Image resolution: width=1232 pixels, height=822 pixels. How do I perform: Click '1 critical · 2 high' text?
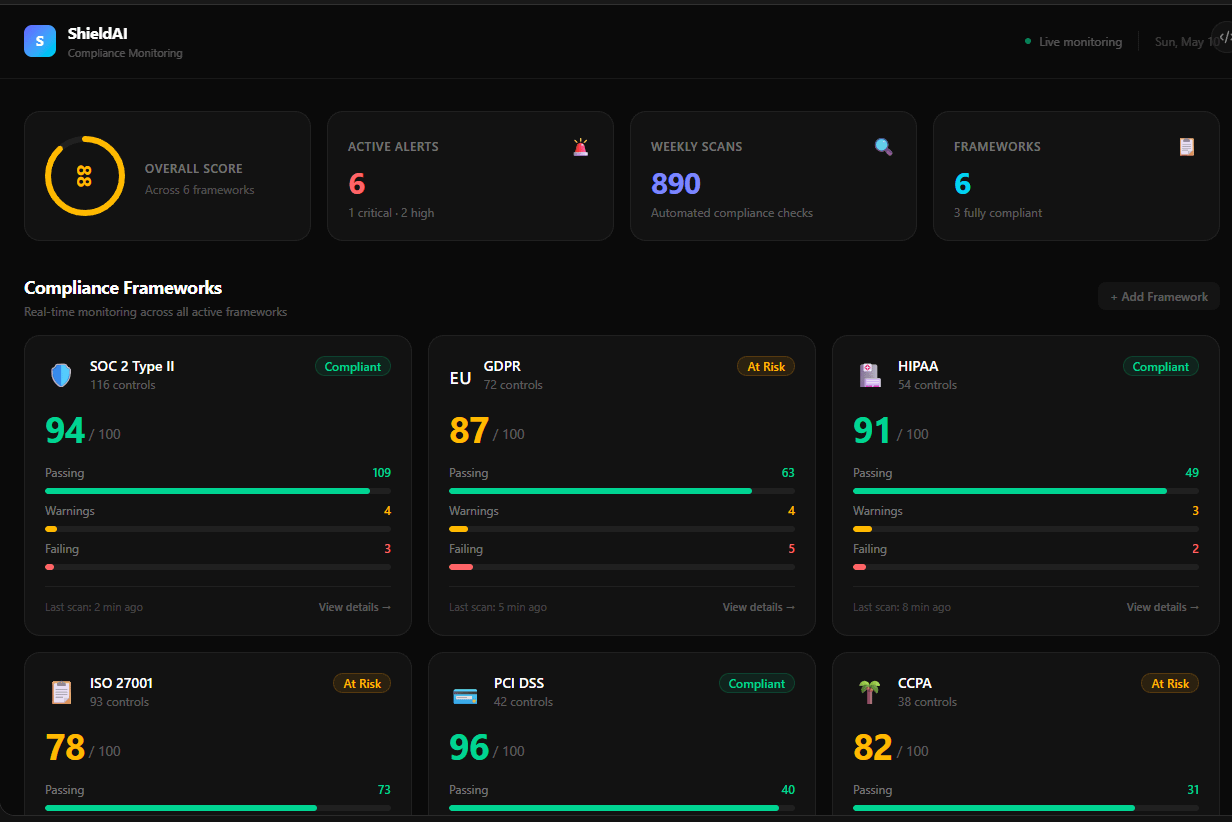click(x=391, y=213)
